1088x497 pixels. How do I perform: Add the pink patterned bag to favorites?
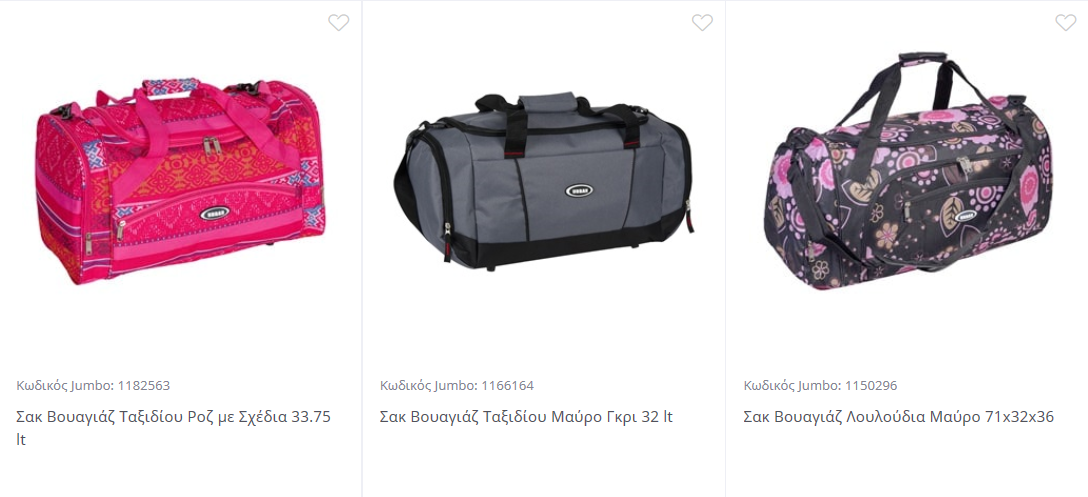tap(339, 23)
